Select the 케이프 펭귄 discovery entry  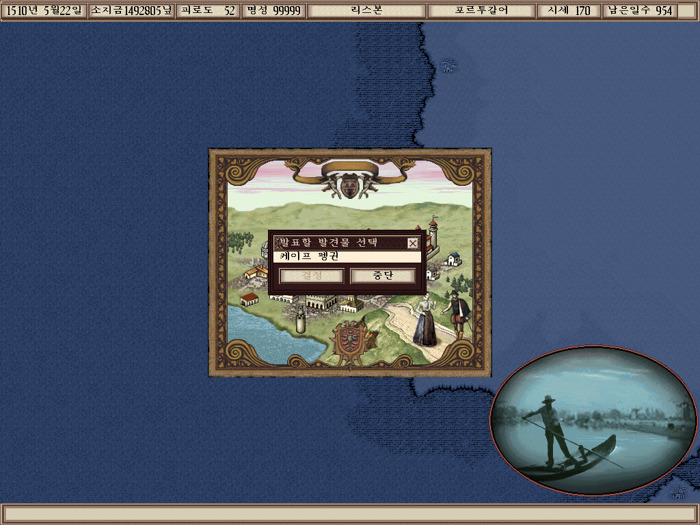[x=347, y=256]
